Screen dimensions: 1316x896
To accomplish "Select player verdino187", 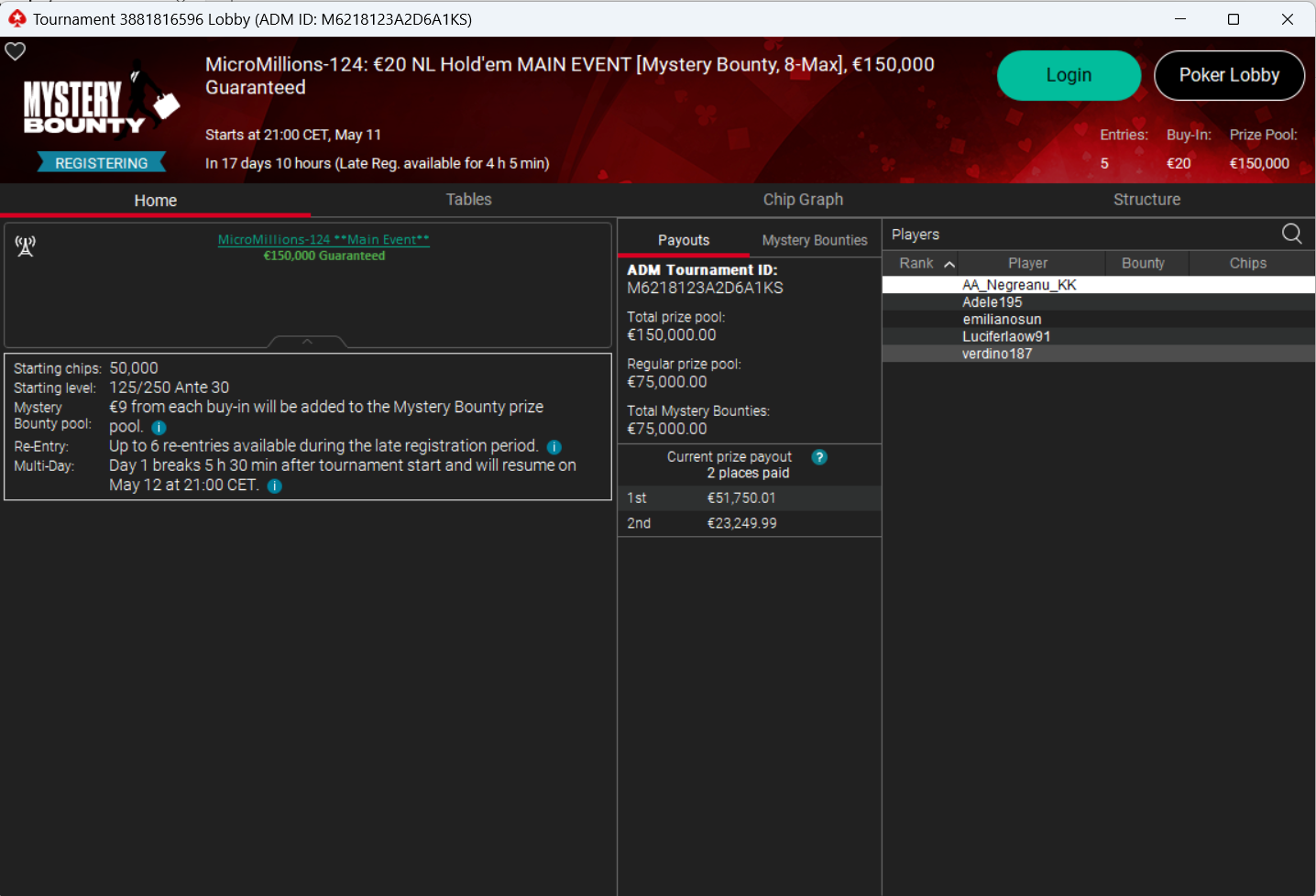I will click(1098, 354).
